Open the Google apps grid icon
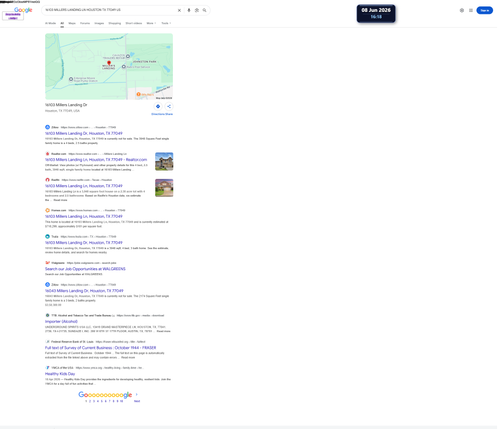Image resolution: width=500 pixels, height=429 pixels. [x=471, y=10]
